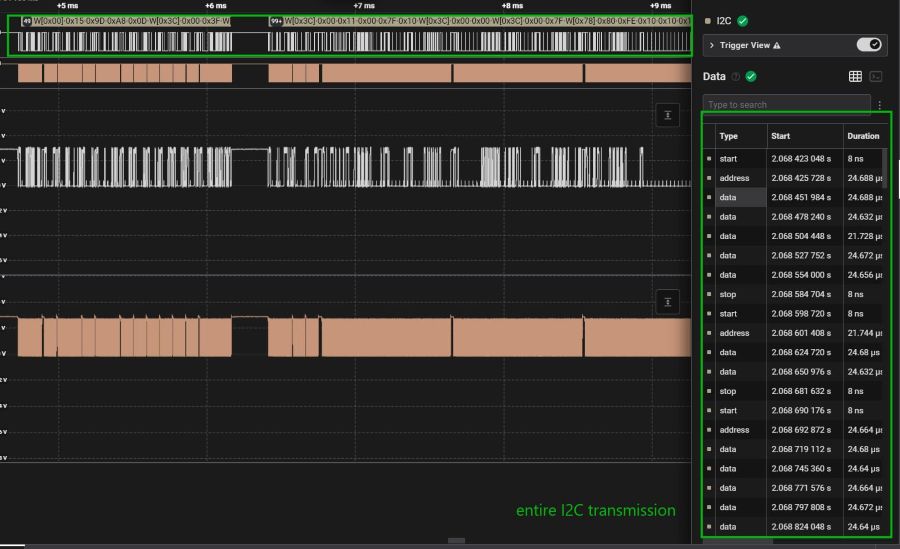Open the Data help question-mark icon
Image resolution: width=900 pixels, height=549 pixels.
[735, 76]
